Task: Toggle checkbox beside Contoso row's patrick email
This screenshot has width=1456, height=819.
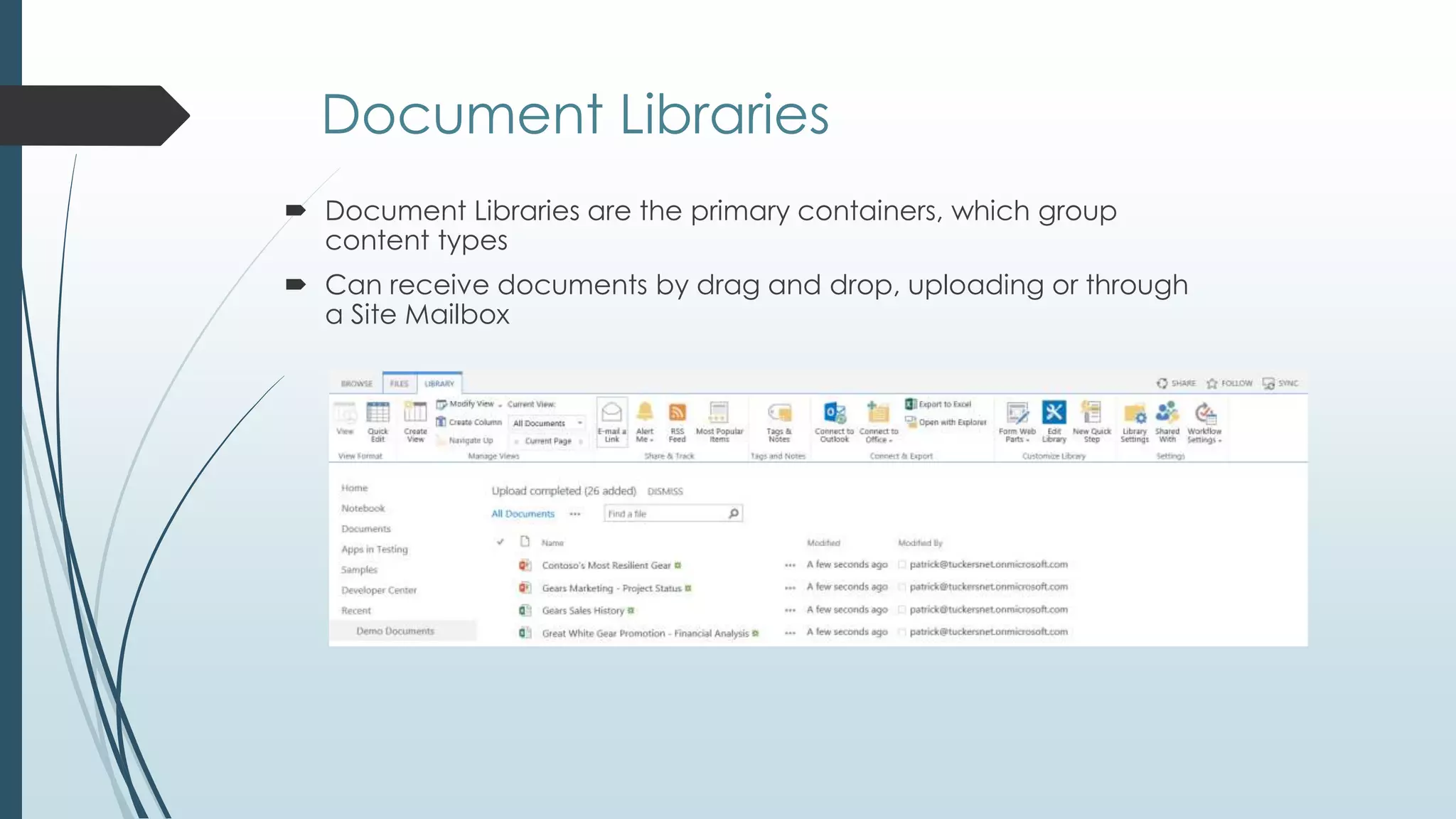Action: coord(901,564)
